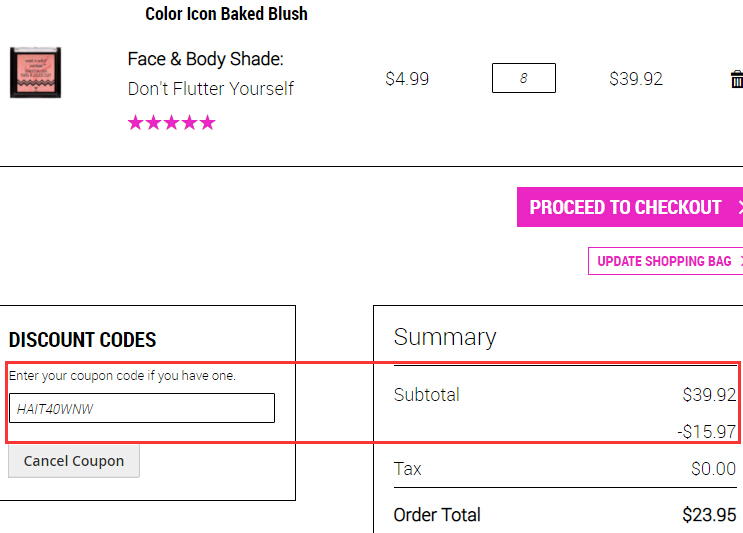Open the Color Icon Baked Blush product title
Viewport: 743px width, 533px height.
point(226,14)
